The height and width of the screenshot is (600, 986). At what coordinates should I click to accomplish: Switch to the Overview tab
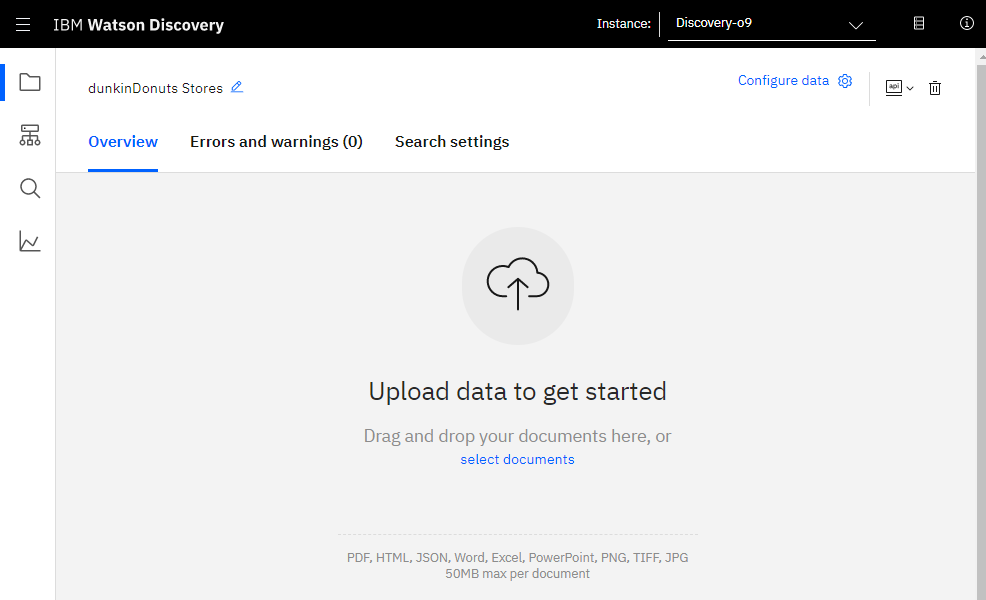(x=123, y=142)
